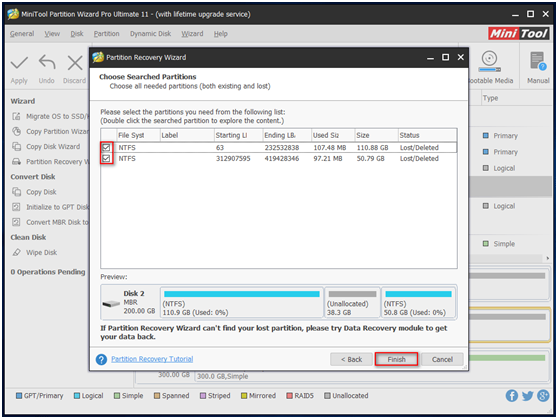This screenshot has height=419, width=558.
Task: Click the Finish button
Action: (x=396, y=359)
